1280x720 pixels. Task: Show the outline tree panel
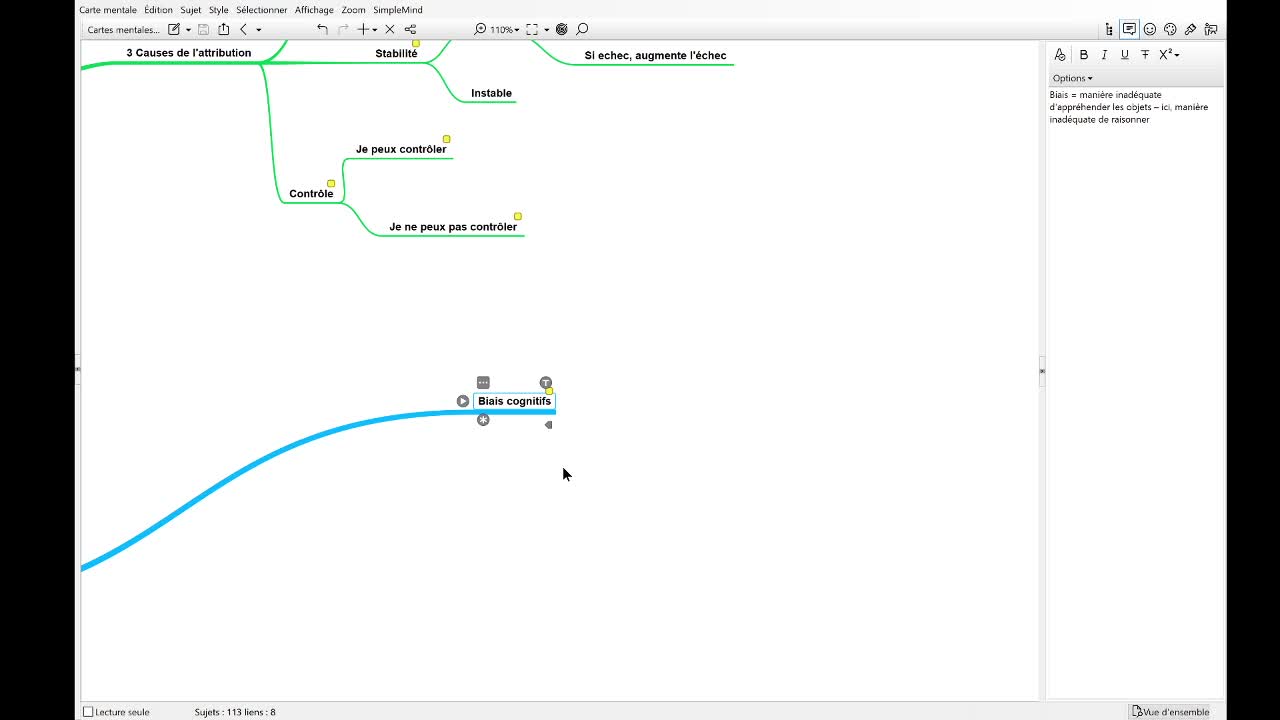1109,29
